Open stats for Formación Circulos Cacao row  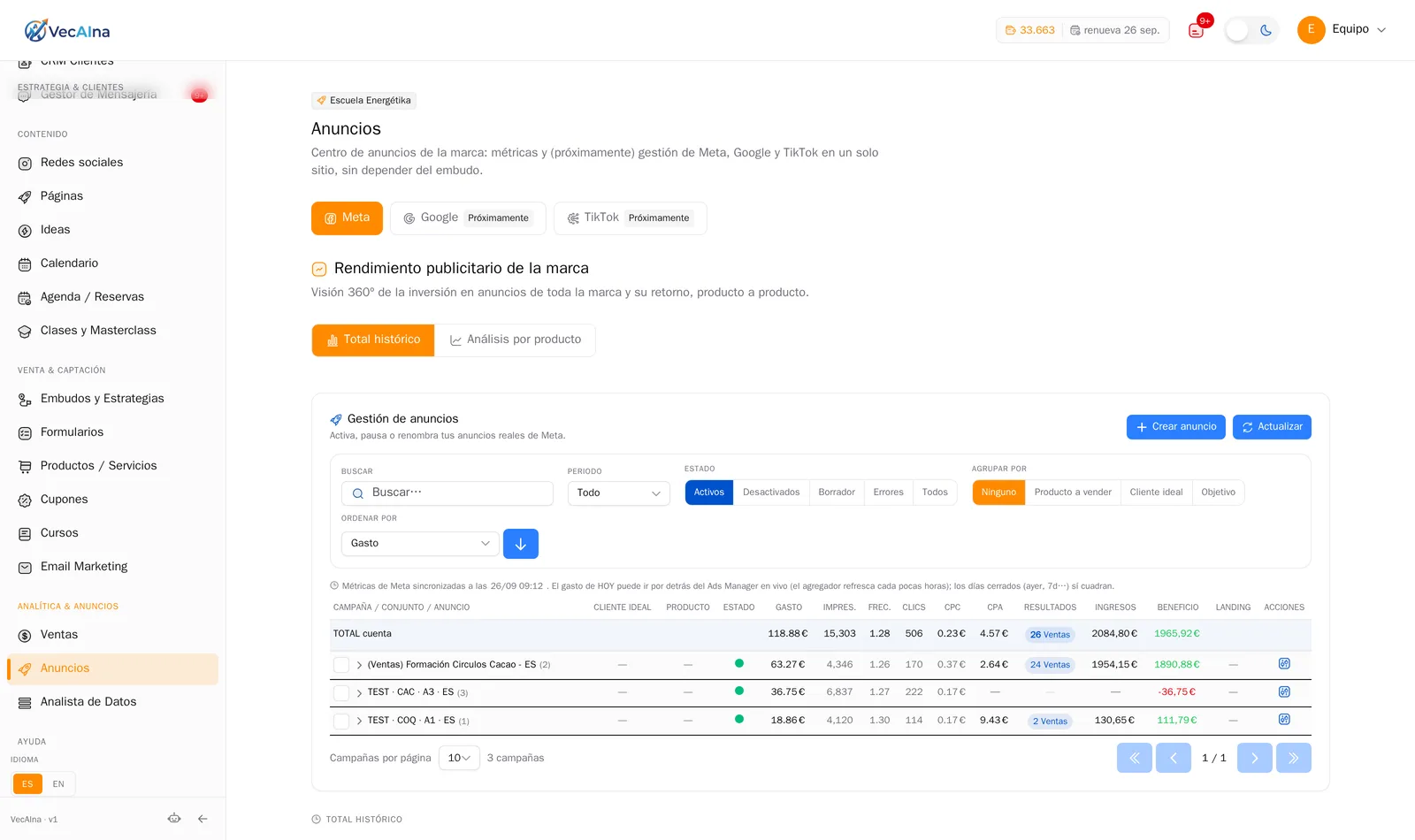point(1284,664)
